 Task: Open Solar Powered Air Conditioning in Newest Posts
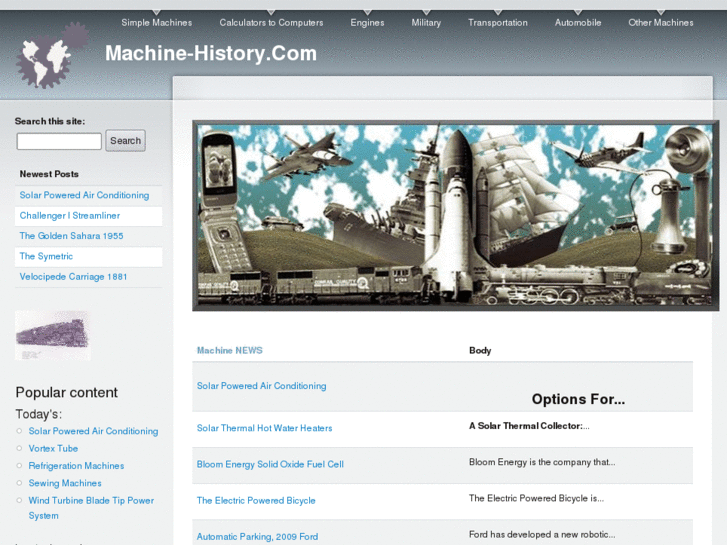pos(84,195)
